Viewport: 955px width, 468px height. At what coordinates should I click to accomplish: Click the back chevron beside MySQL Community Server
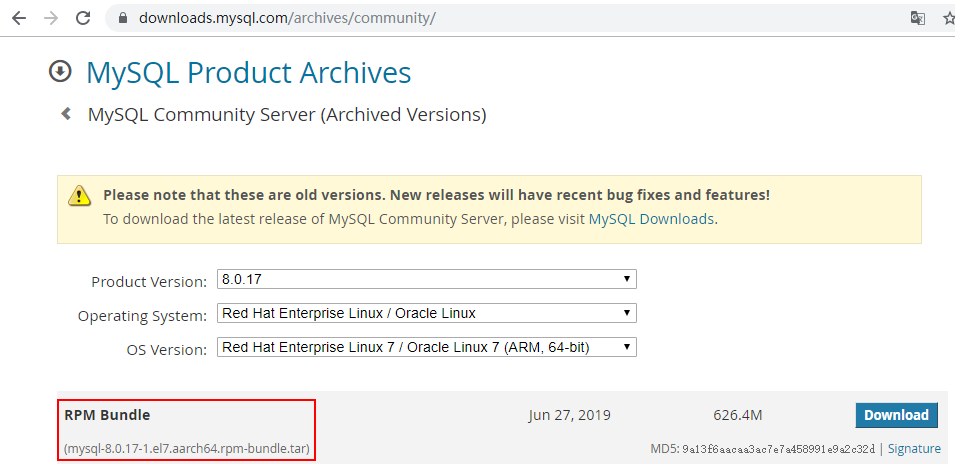tap(66, 113)
